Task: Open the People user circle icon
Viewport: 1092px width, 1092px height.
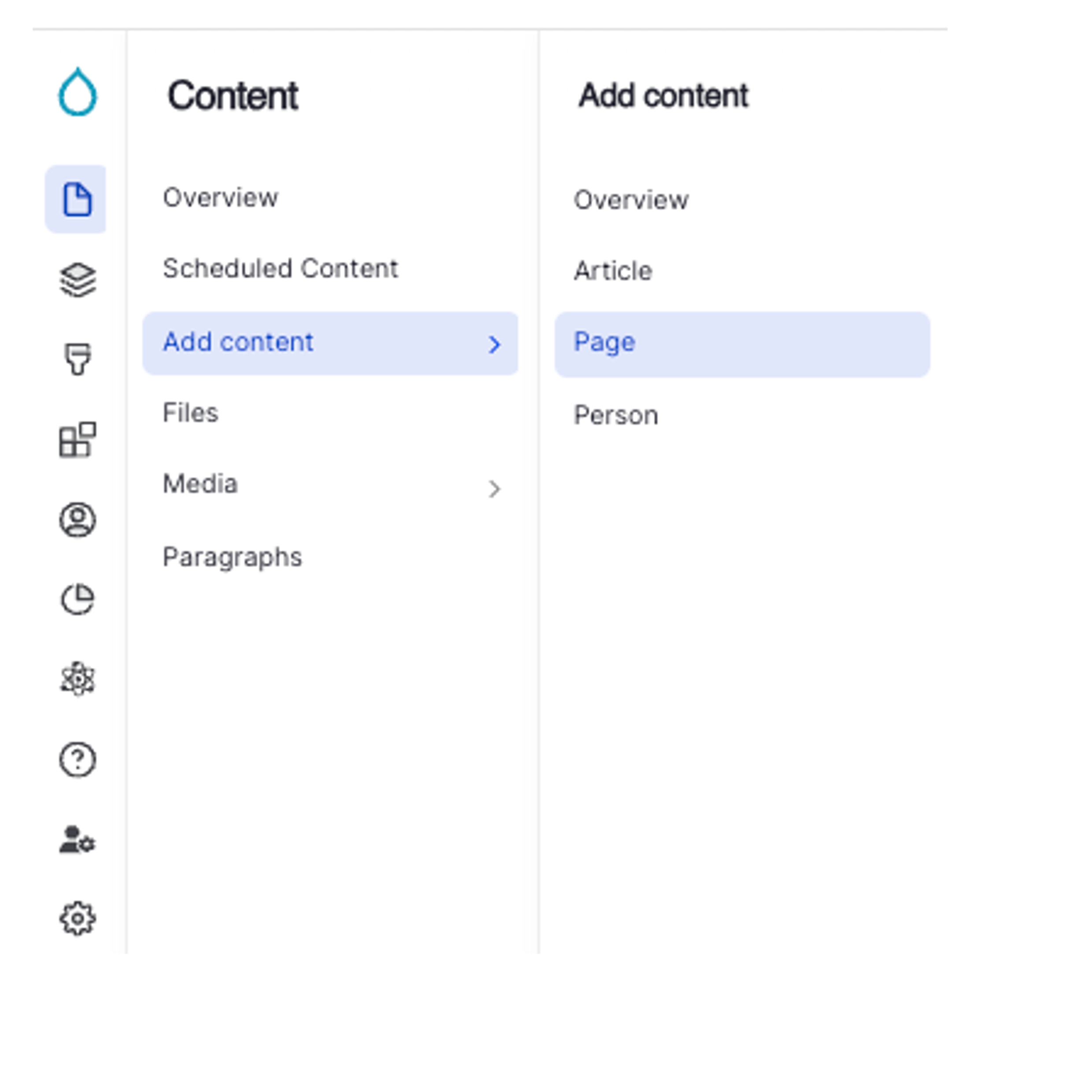Action: [x=78, y=519]
